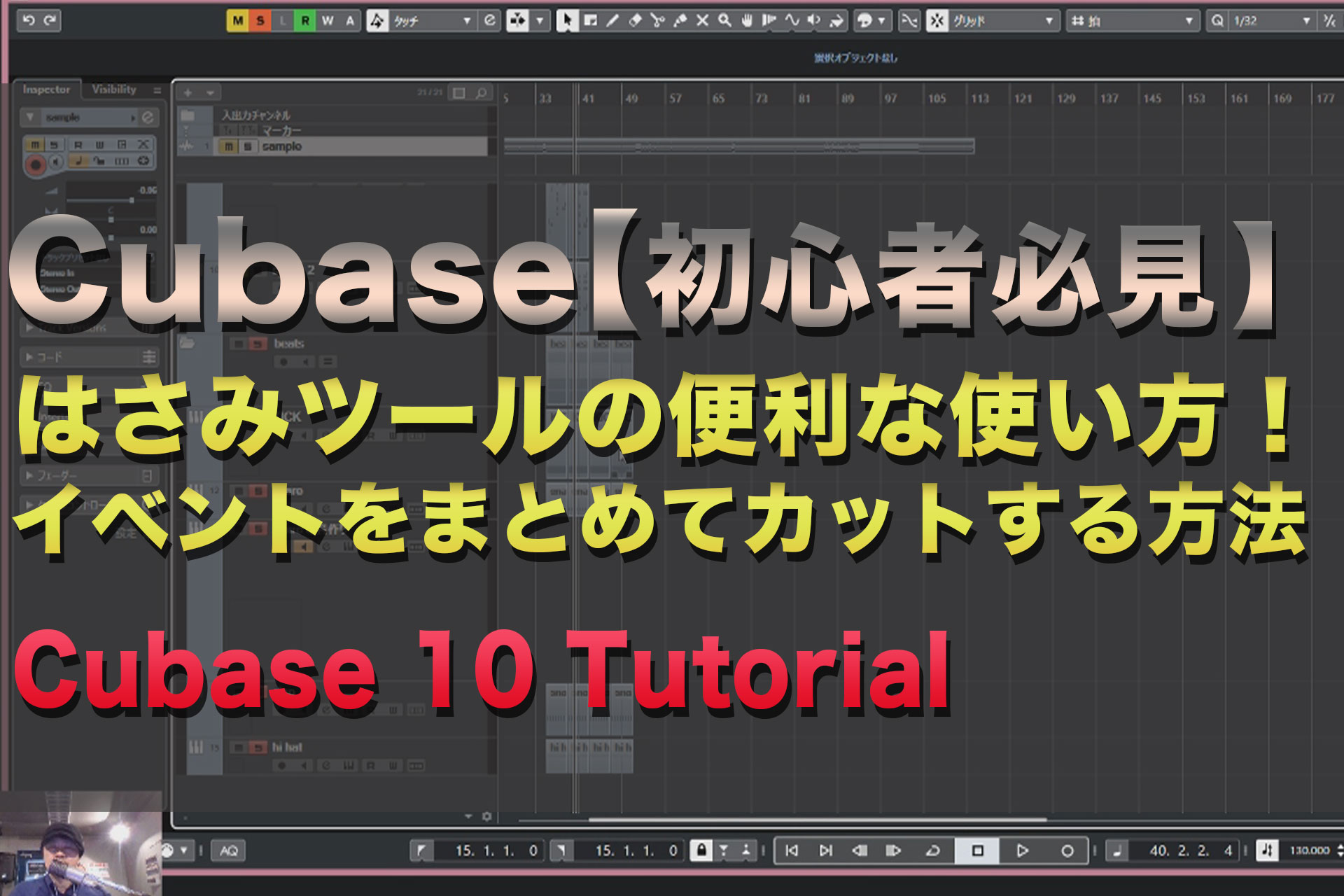This screenshot has height=896, width=1344.
Task: Select the Scissors split tool
Action: point(657,21)
